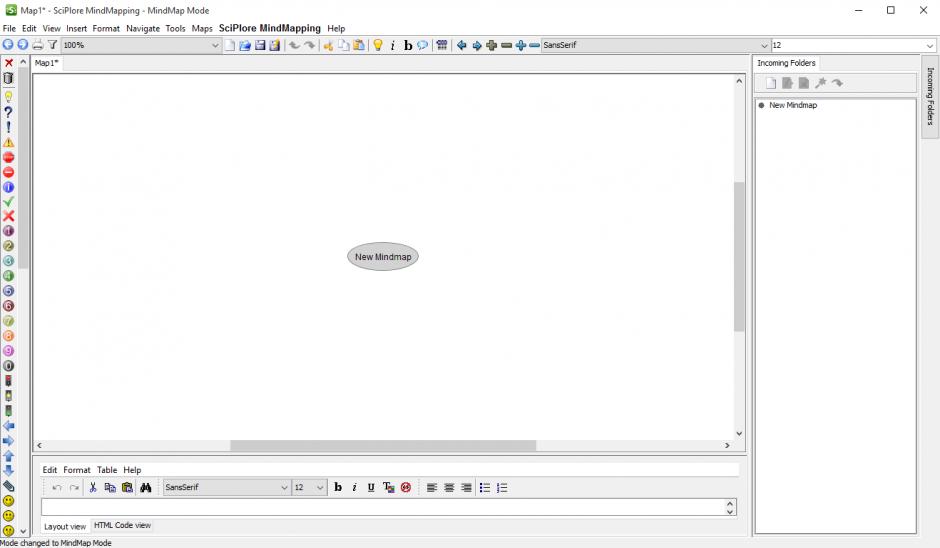Click the back navigation arrow in main toolbar
The height and width of the screenshot is (548, 940).
(8, 44)
